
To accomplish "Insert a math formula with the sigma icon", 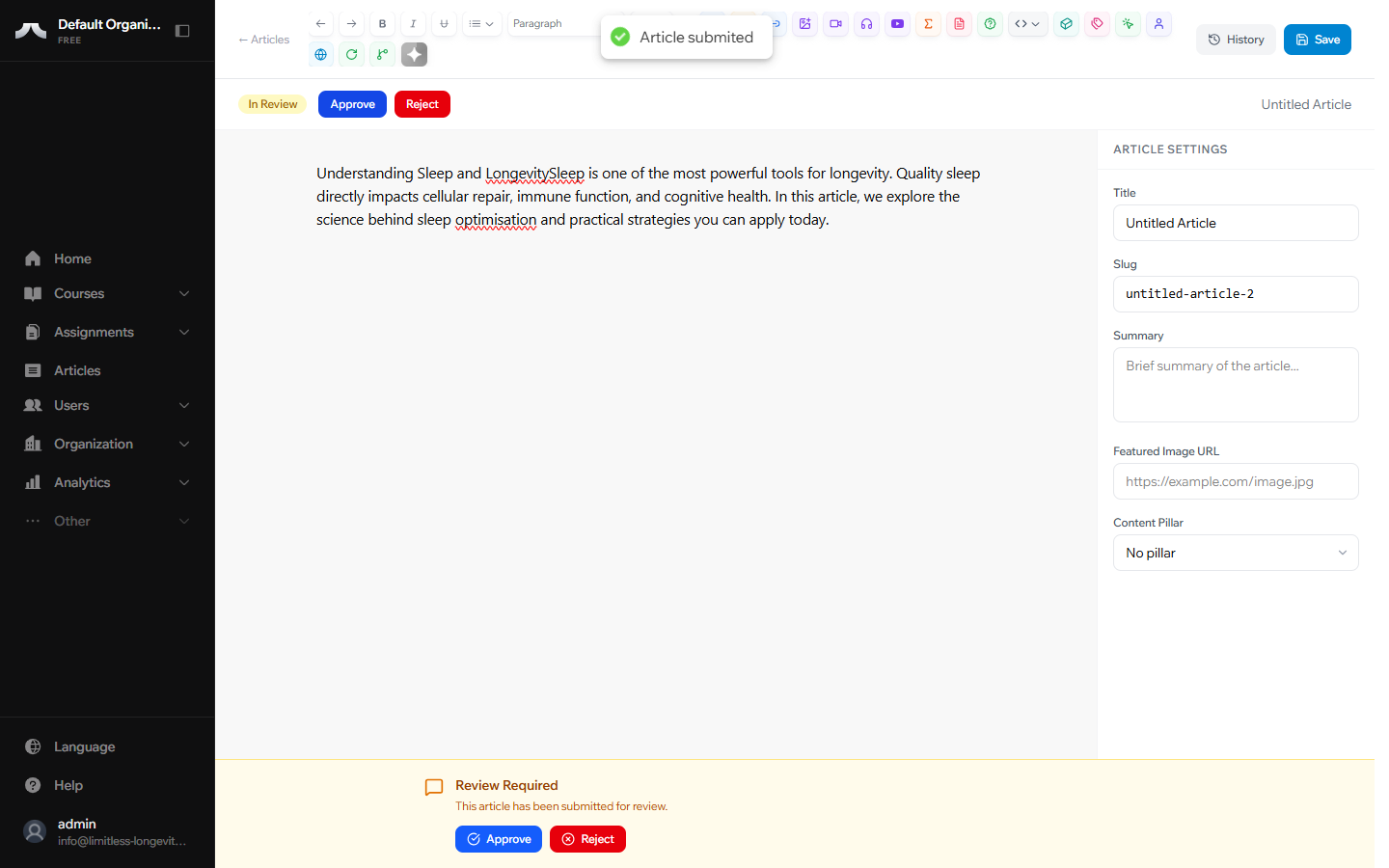I will [x=928, y=23].
